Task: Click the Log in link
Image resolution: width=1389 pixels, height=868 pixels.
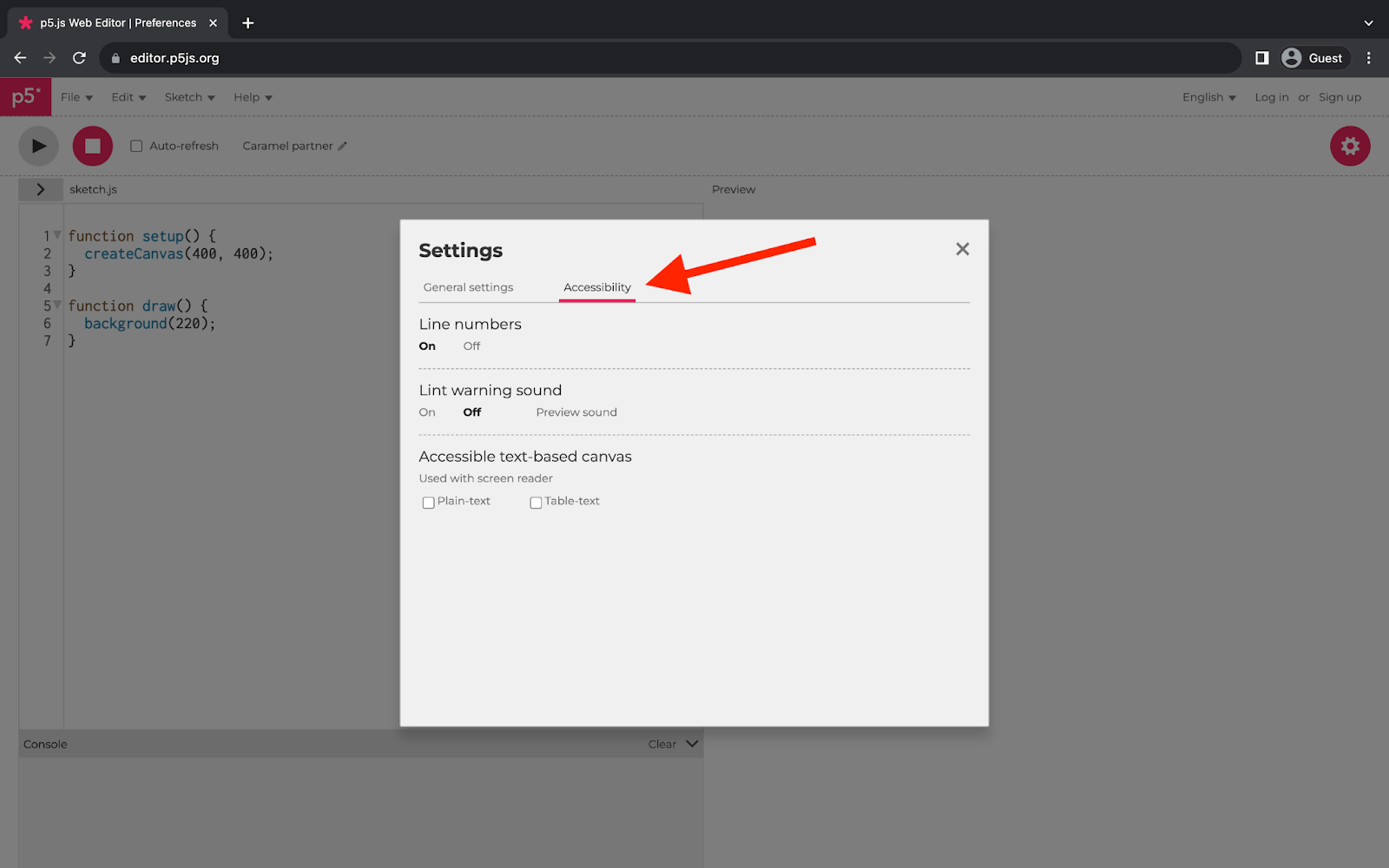Action: 1271,97
